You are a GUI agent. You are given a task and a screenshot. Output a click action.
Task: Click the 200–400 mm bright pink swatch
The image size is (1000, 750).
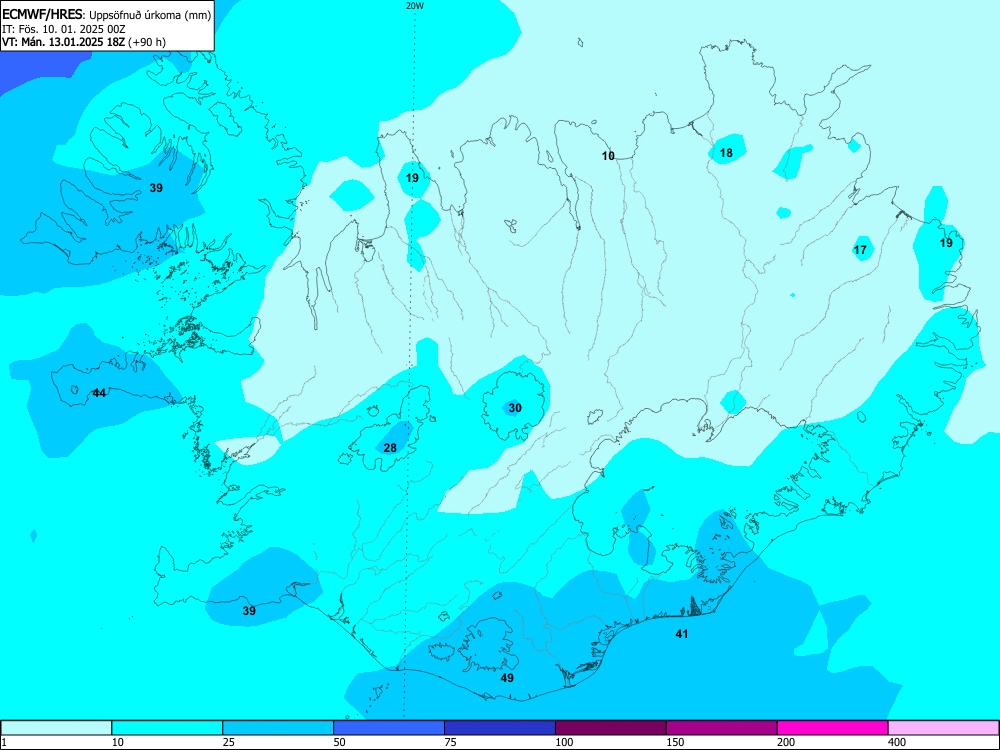point(833,728)
